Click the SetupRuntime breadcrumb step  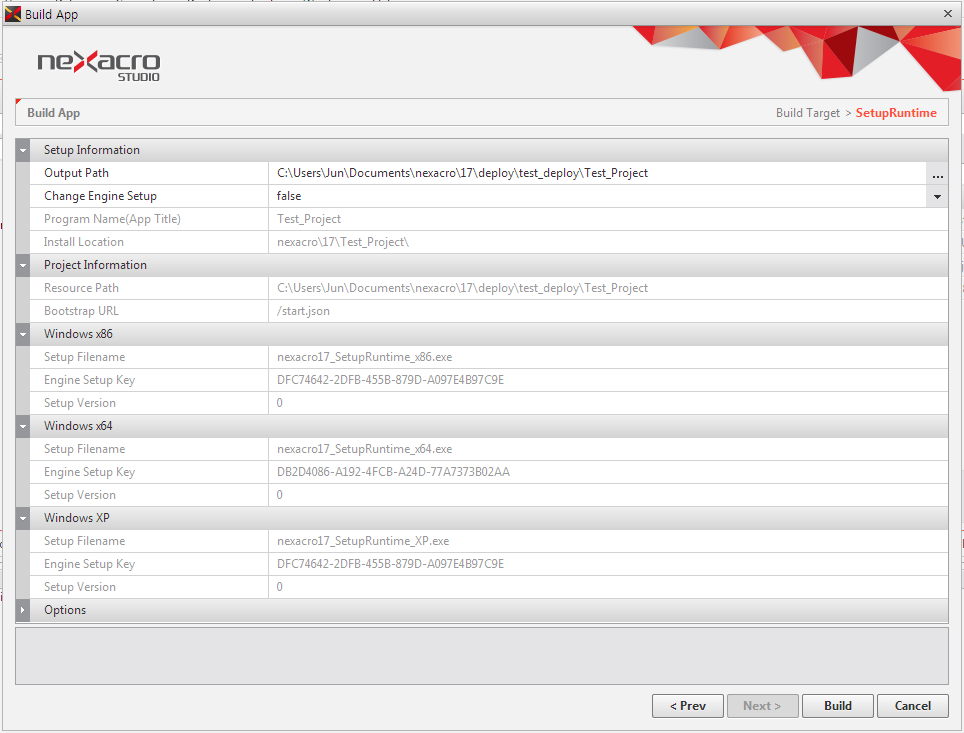pyautogui.click(x=895, y=113)
